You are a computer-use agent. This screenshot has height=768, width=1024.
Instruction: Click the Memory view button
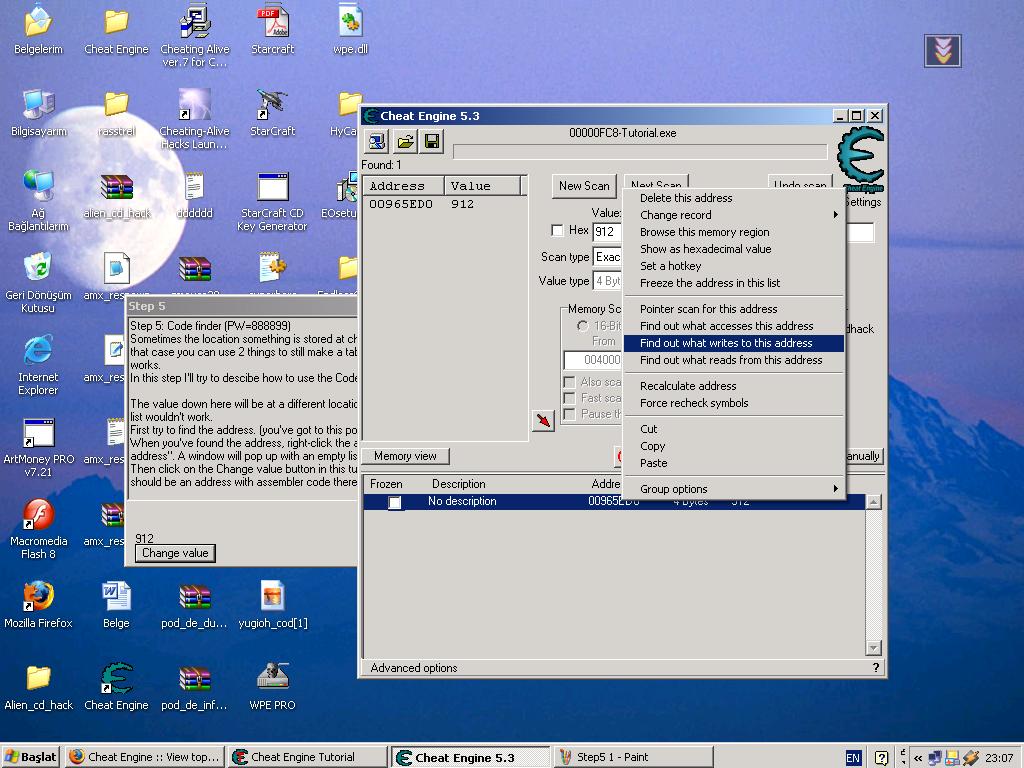pos(405,456)
